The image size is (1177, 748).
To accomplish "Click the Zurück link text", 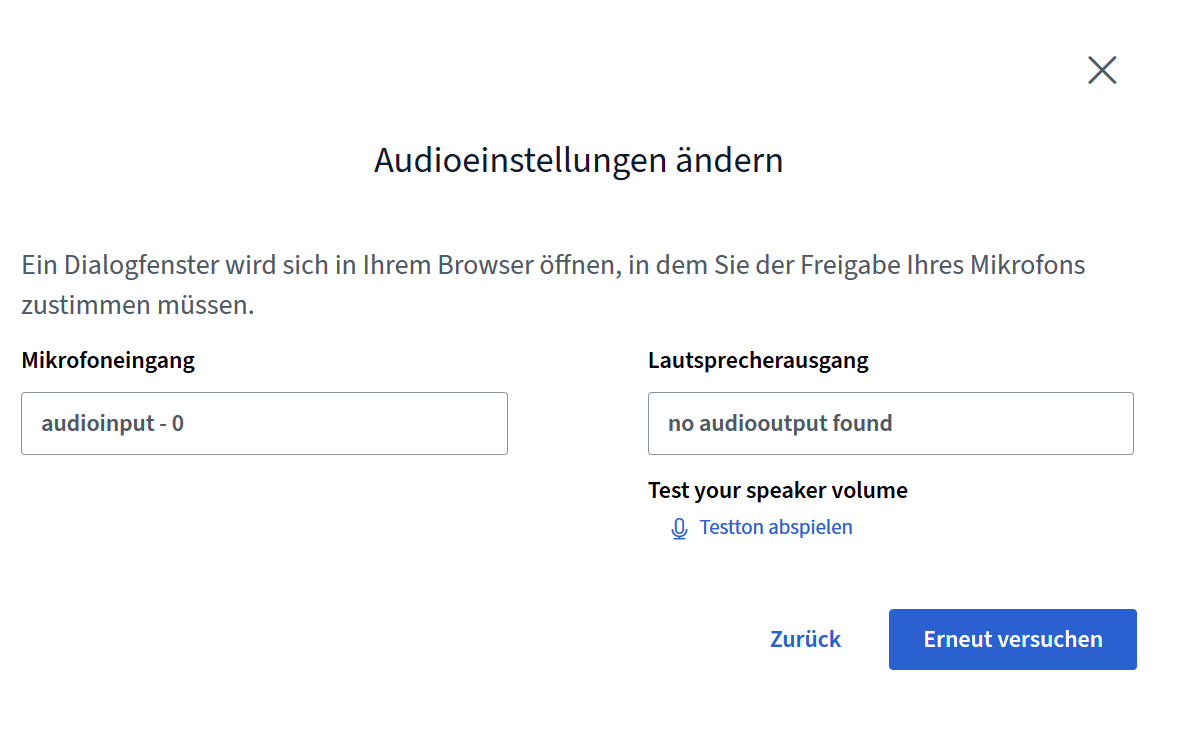I will (805, 639).
